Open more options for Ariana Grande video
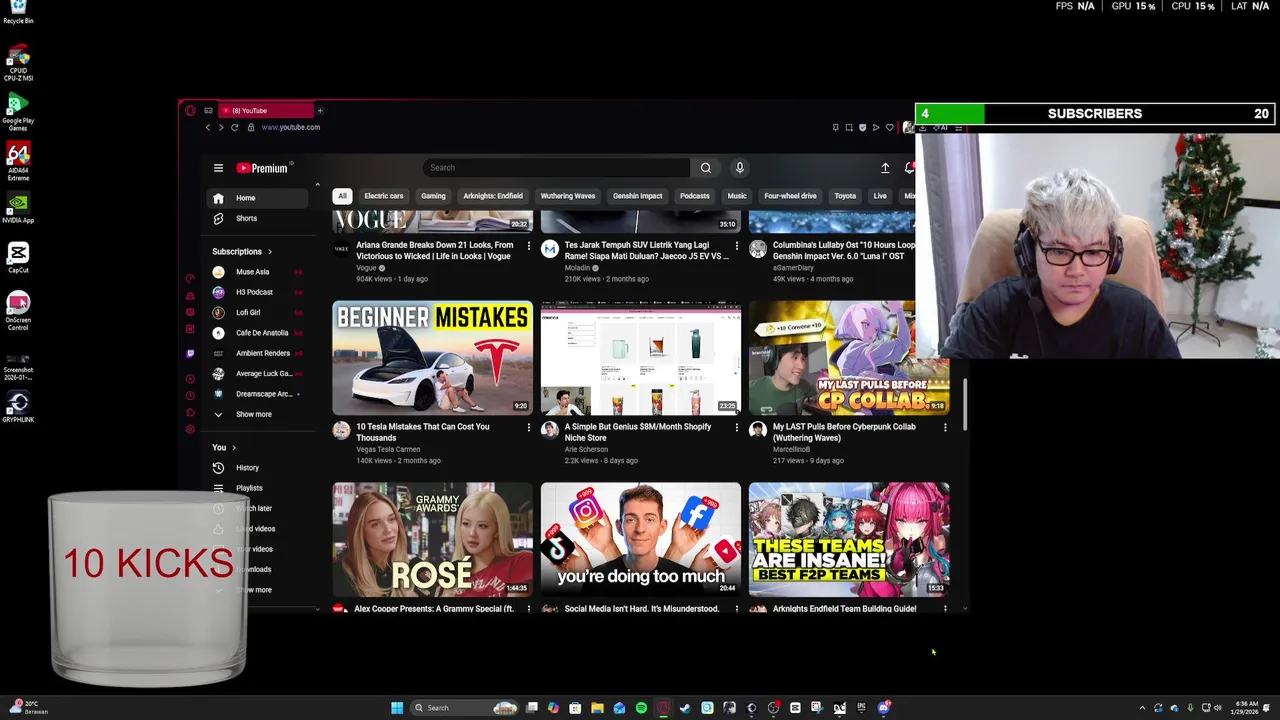 [529, 245]
